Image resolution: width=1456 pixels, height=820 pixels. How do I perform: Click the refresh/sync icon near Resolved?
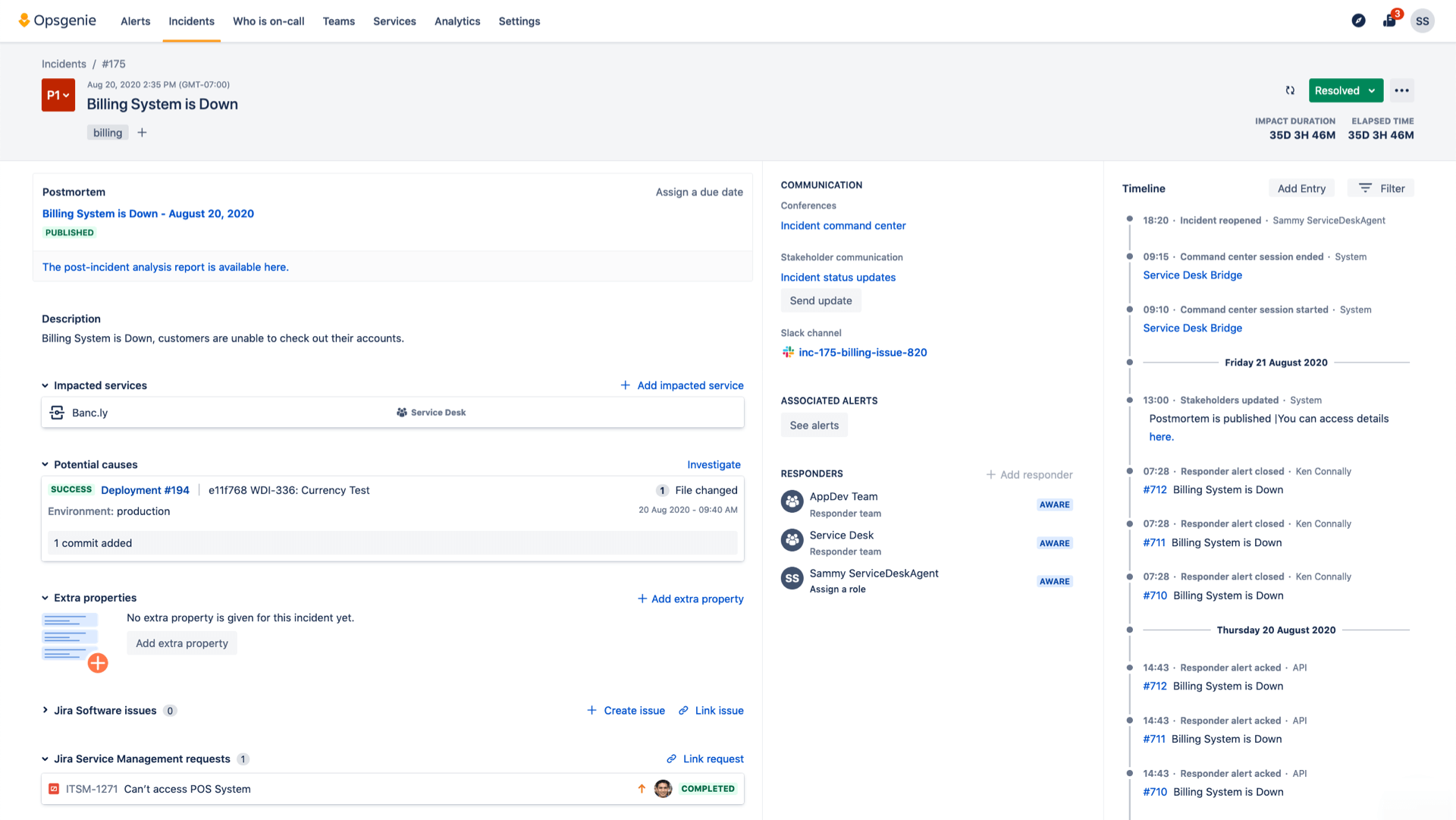click(1290, 90)
